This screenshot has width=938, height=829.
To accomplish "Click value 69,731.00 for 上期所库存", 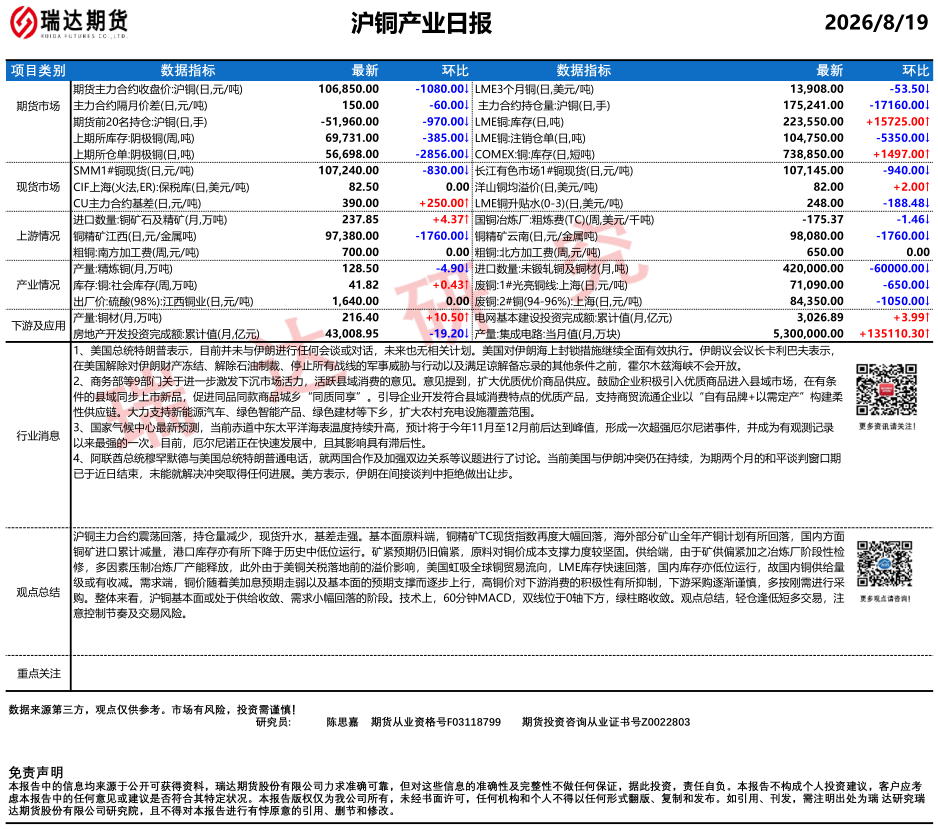I will click(x=352, y=138).
